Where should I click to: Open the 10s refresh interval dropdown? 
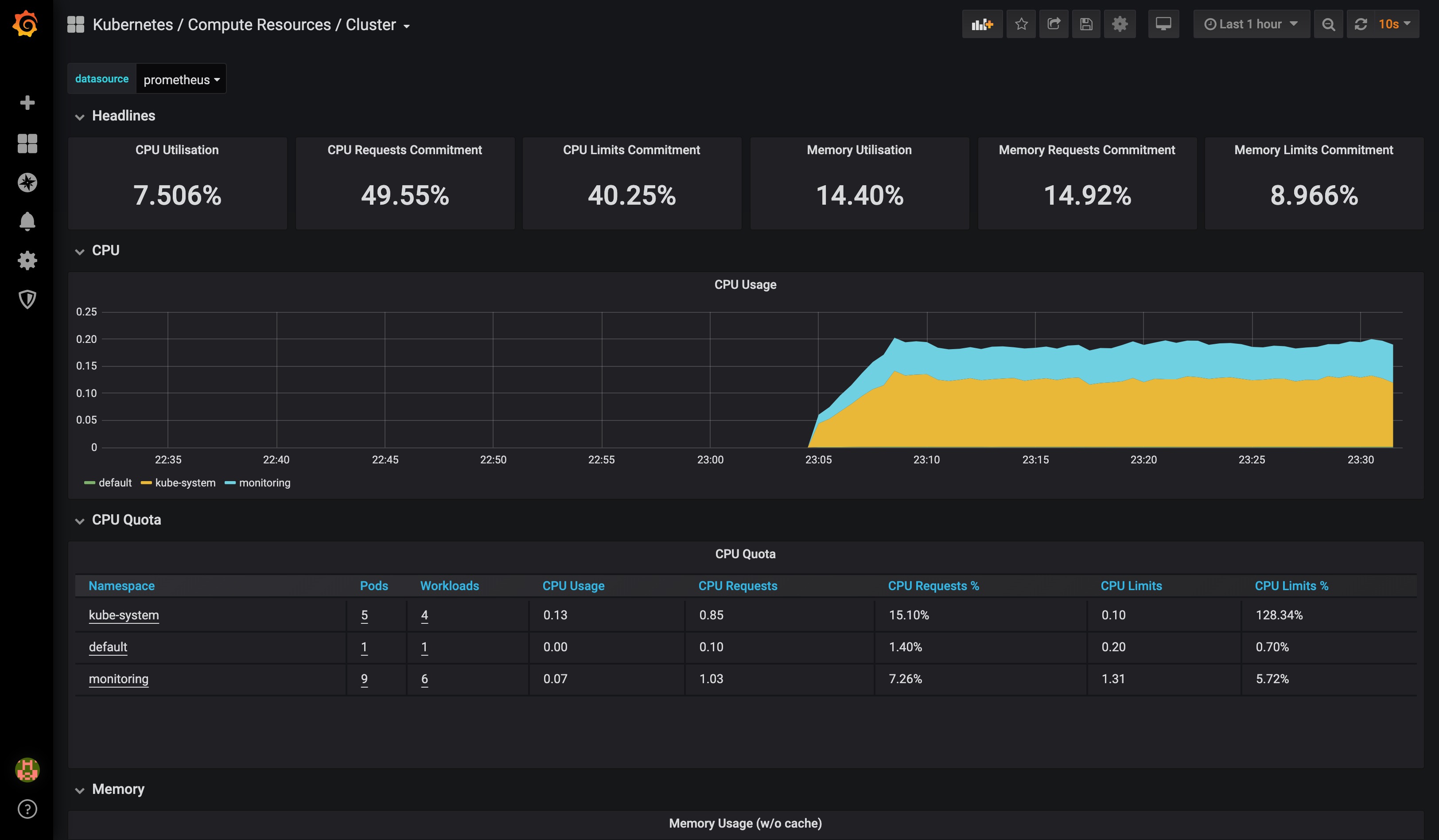(x=1394, y=24)
